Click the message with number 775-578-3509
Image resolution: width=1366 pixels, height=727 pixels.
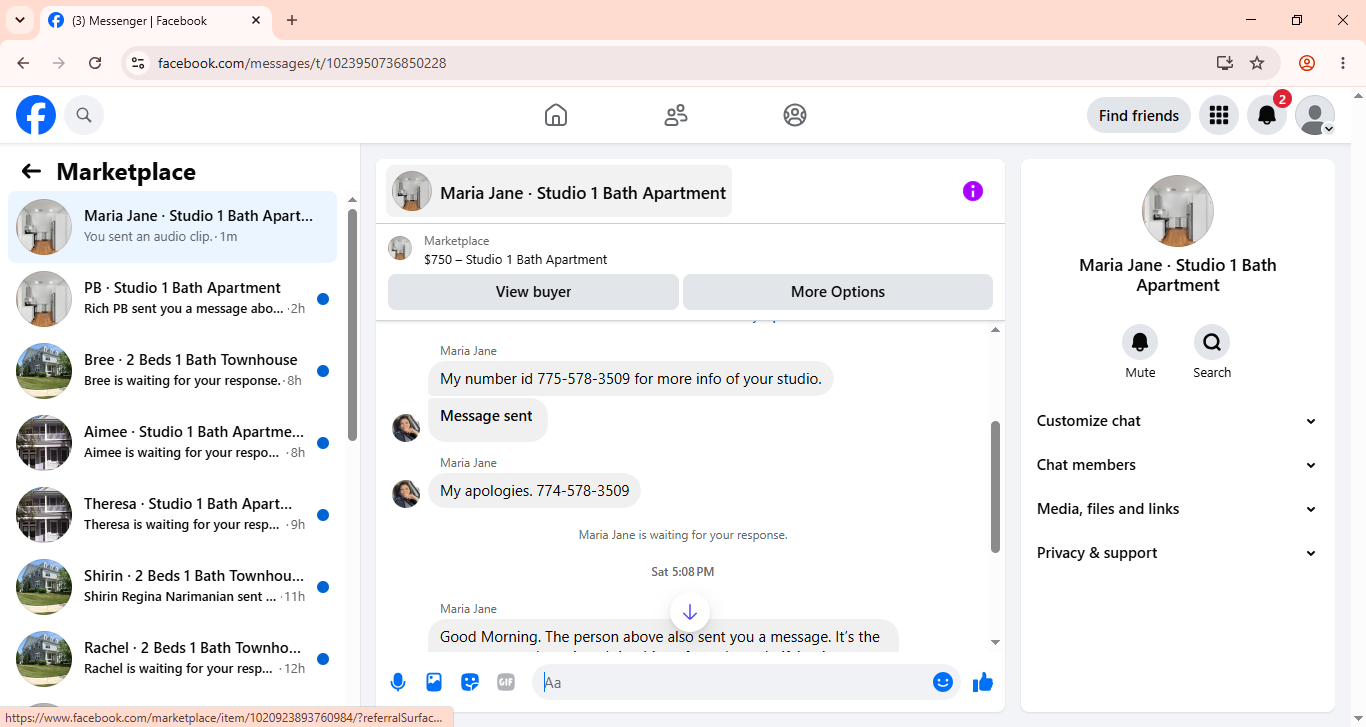[631, 379]
